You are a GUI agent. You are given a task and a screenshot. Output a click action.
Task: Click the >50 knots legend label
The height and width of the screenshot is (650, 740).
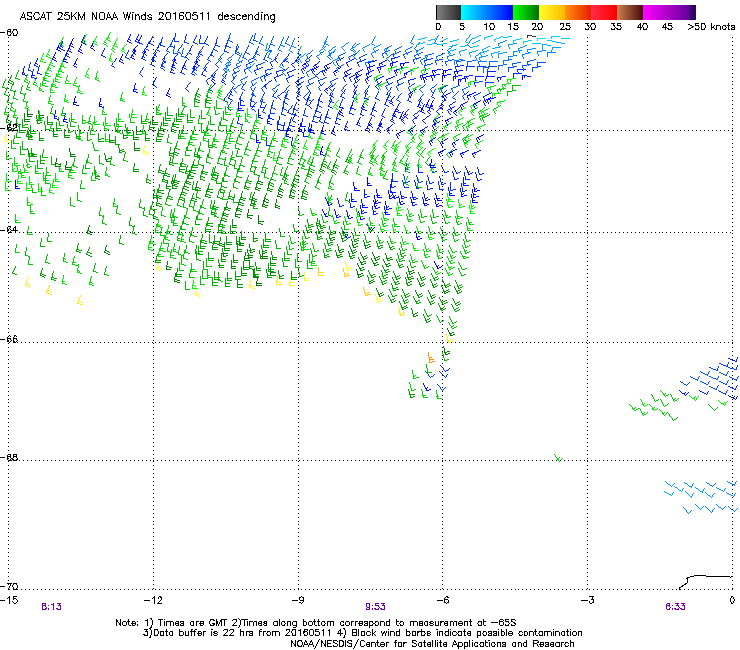pos(711,27)
